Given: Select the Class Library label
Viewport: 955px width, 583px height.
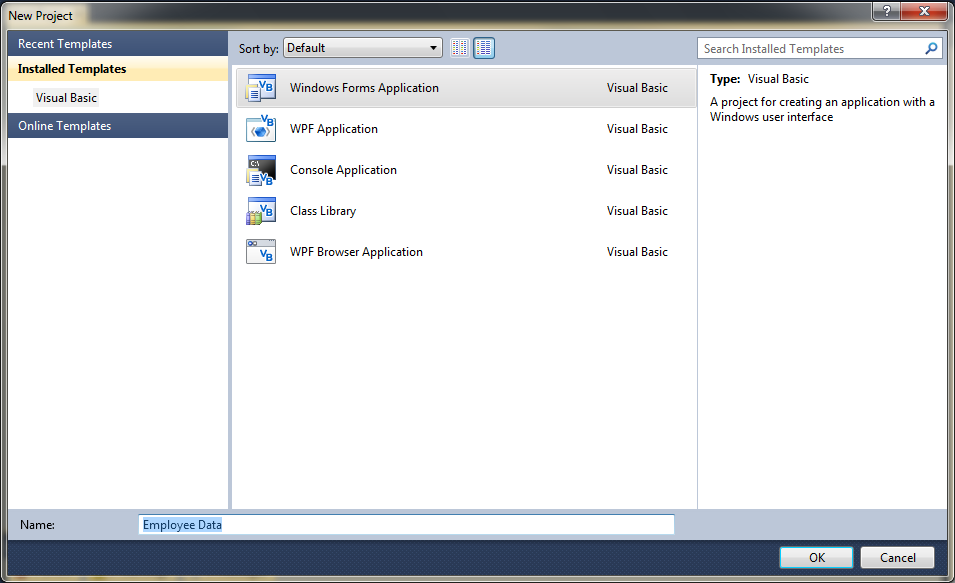Looking at the screenshot, I should [323, 211].
